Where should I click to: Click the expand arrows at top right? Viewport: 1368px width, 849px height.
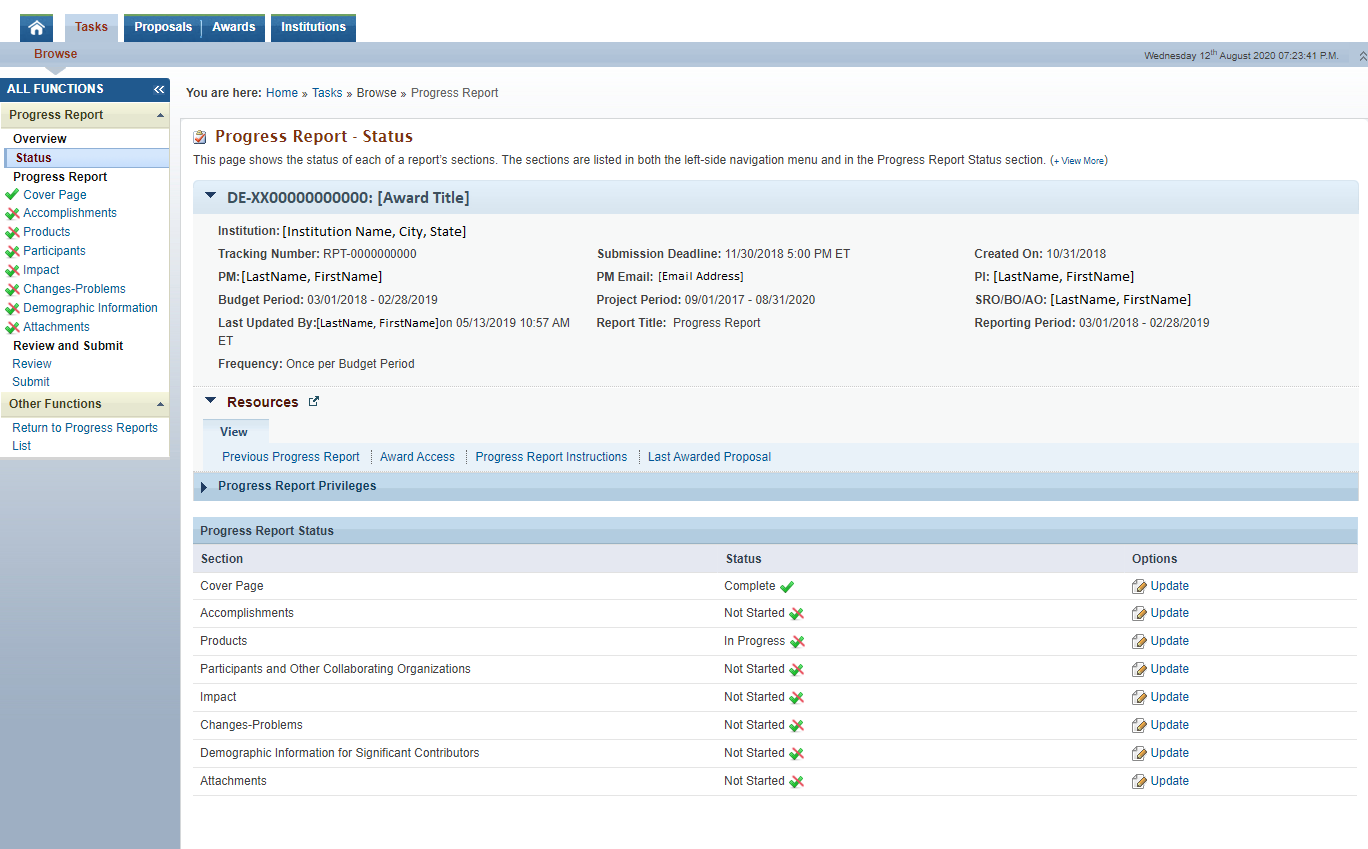pyautogui.click(x=1361, y=56)
